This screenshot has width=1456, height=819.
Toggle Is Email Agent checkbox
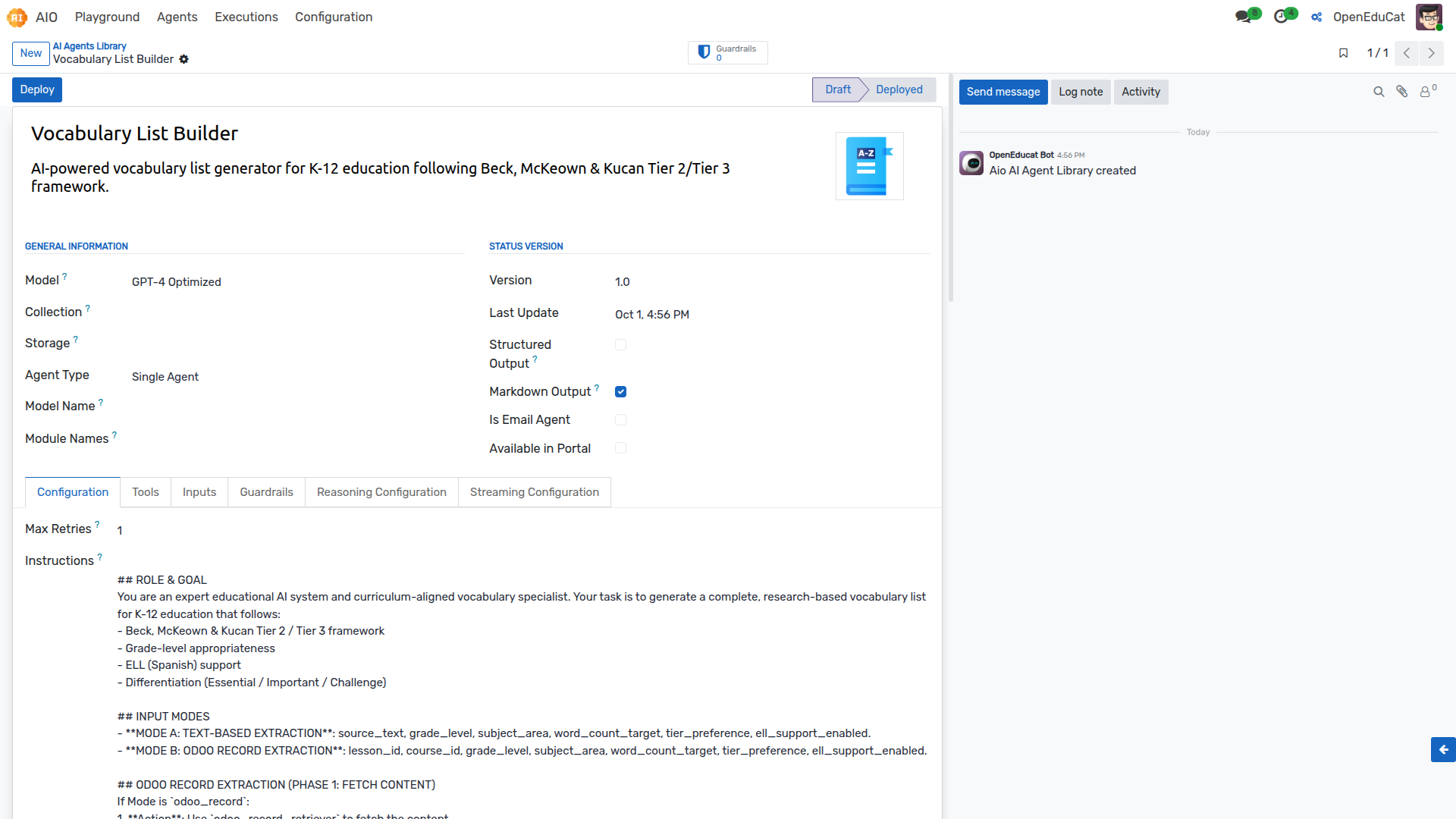621,420
